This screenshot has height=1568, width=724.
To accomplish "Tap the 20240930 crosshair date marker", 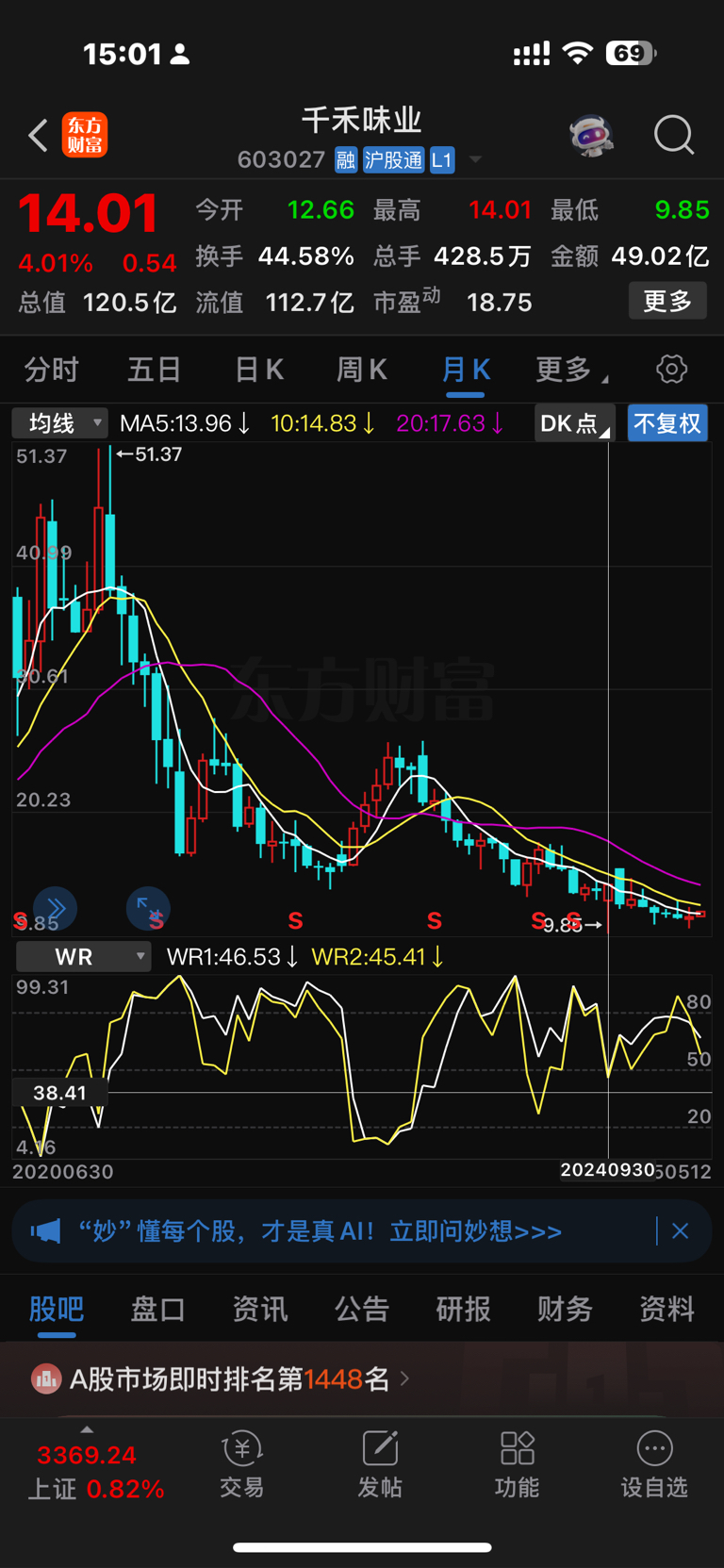I will (608, 1170).
